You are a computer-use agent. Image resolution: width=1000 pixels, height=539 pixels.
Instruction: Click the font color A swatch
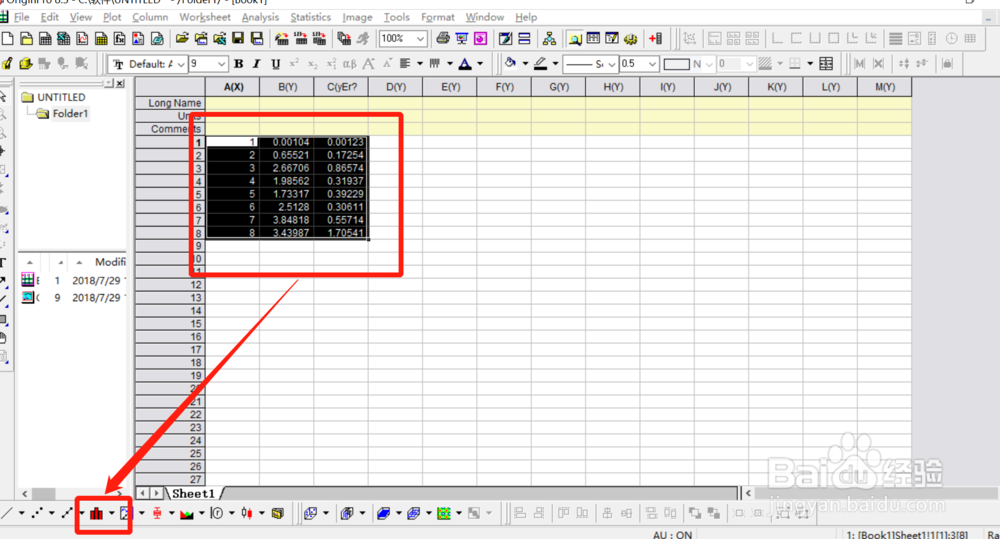click(465, 64)
